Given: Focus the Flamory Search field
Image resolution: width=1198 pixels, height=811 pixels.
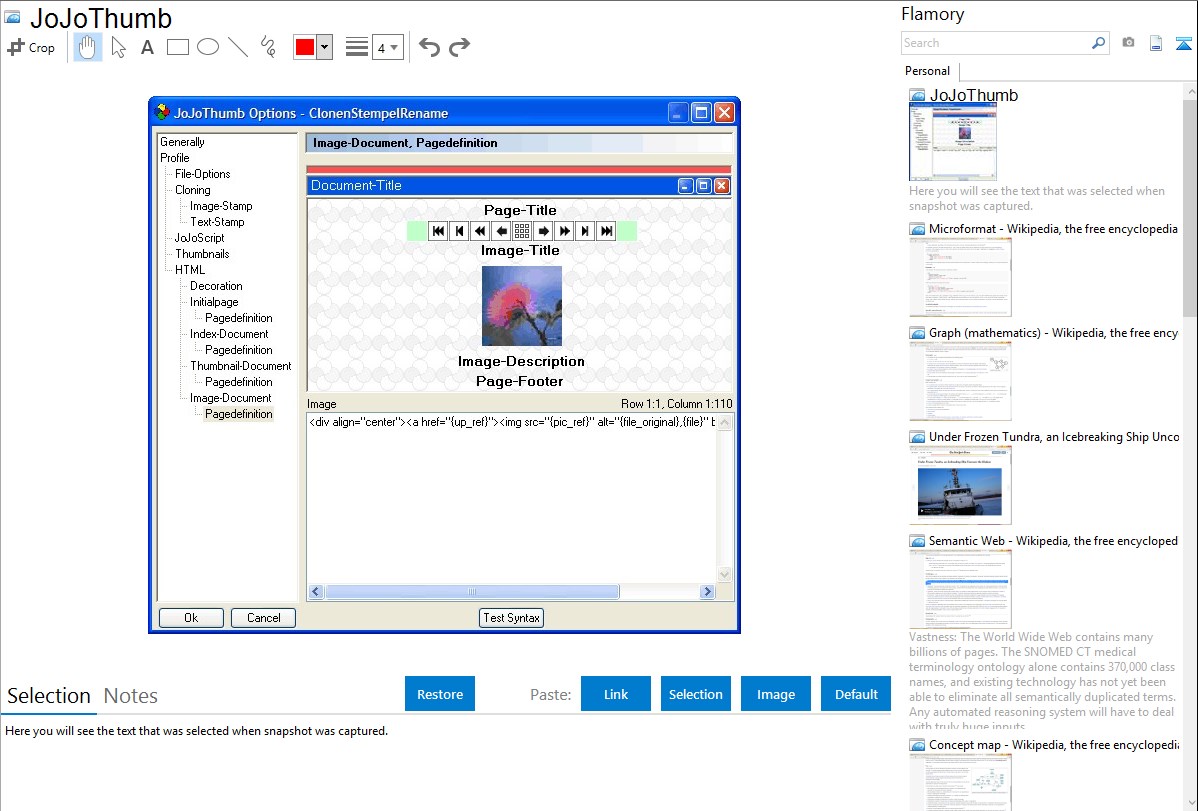Looking at the screenshot, I should (x=996, y=43).
